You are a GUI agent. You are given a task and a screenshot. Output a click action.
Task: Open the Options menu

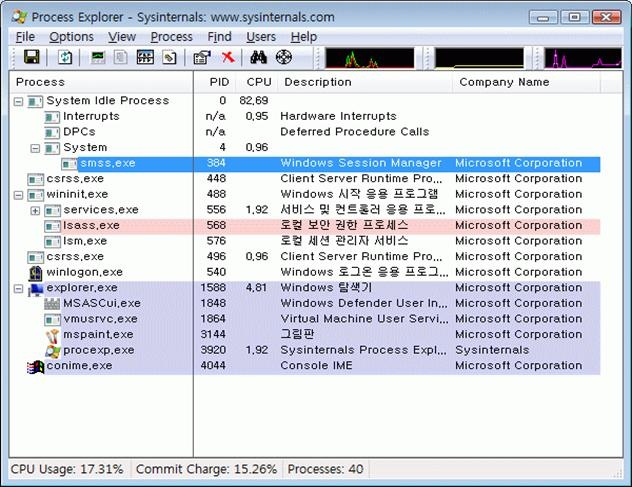tap(71, 37)
